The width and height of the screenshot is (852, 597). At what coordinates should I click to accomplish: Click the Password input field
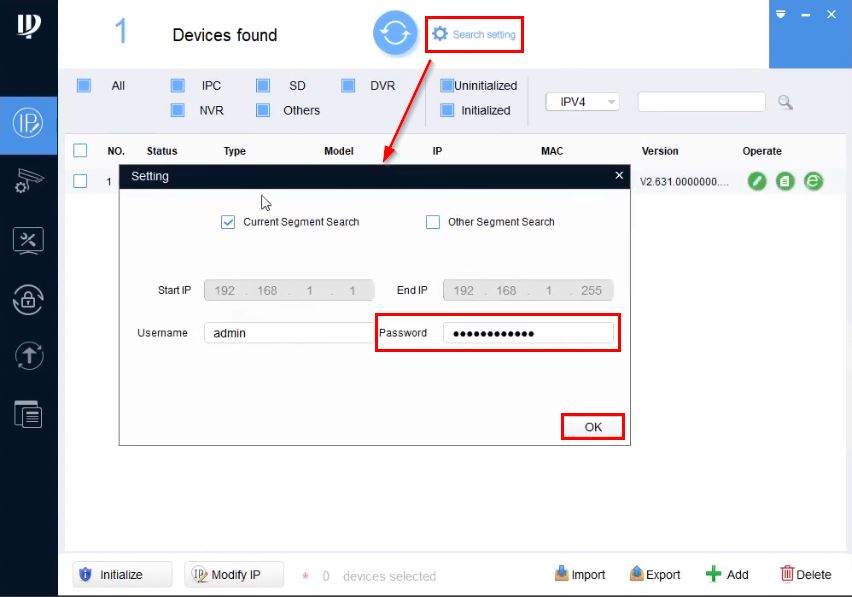point(528,333)
